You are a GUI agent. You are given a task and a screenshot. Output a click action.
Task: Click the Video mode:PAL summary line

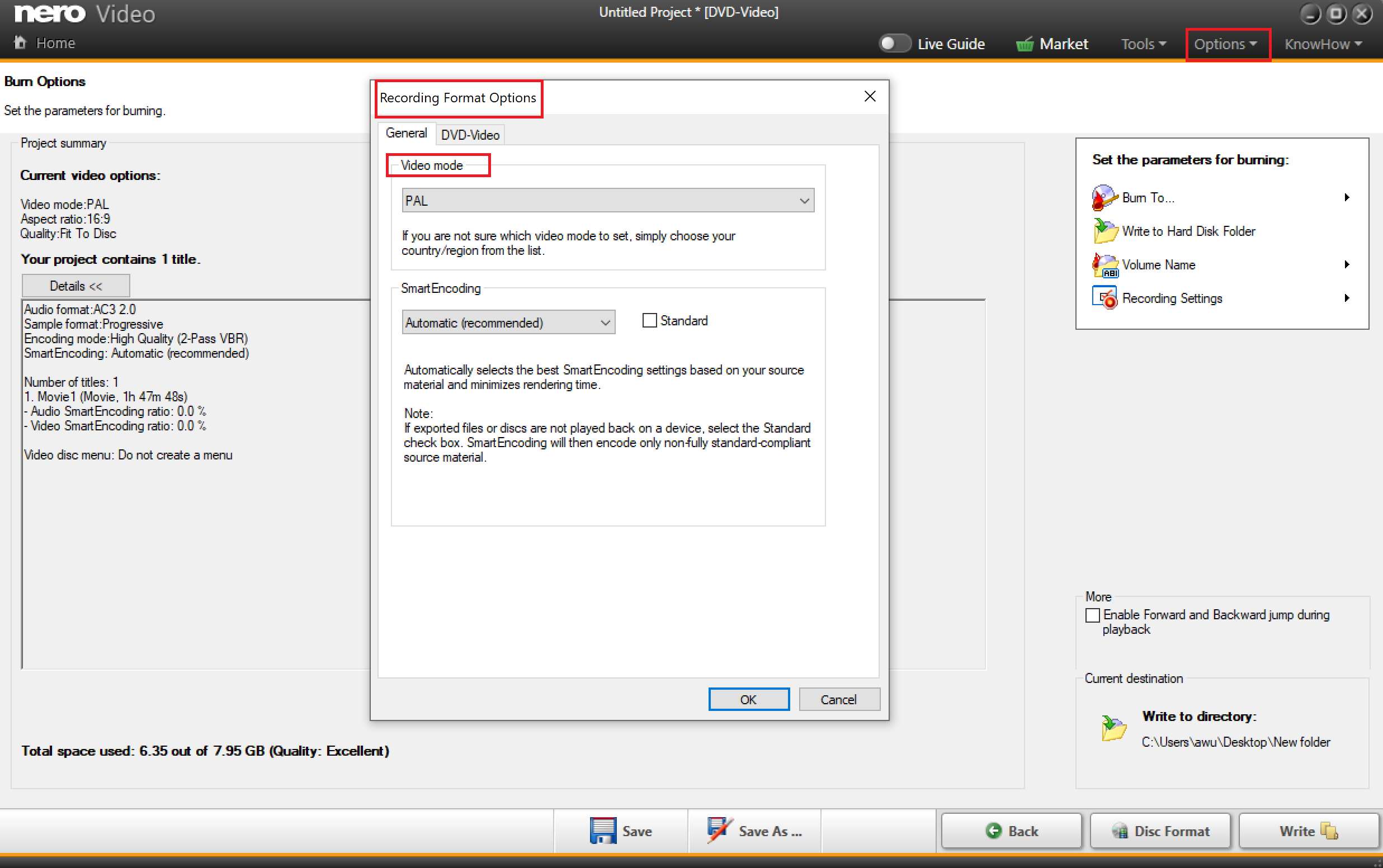coord(65,205)
